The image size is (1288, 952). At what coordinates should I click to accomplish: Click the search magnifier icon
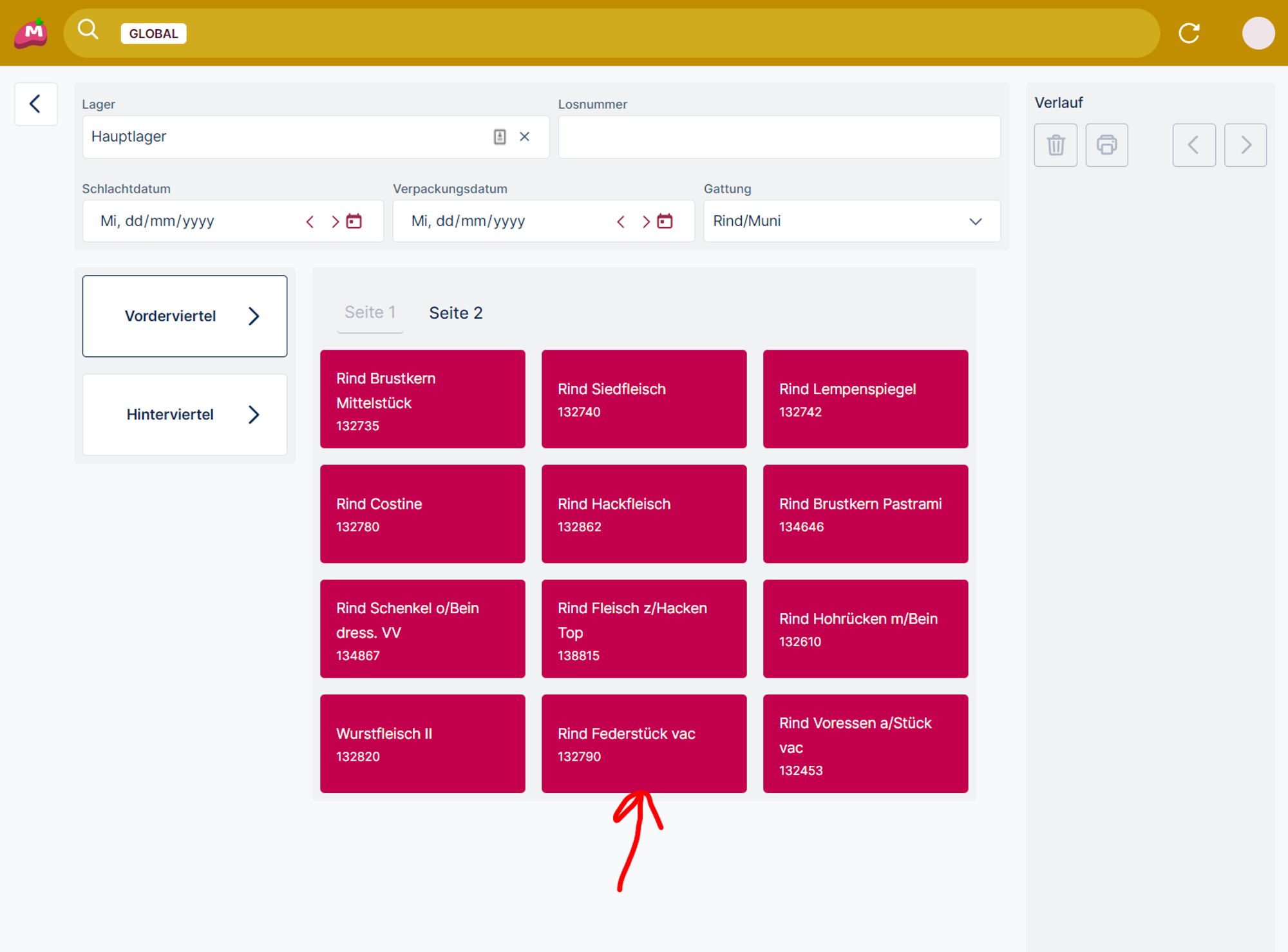point(88,30)
